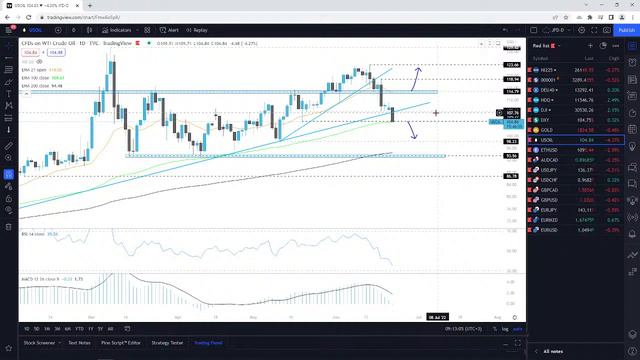Open the candlestick chart style selector

(89, 30)
